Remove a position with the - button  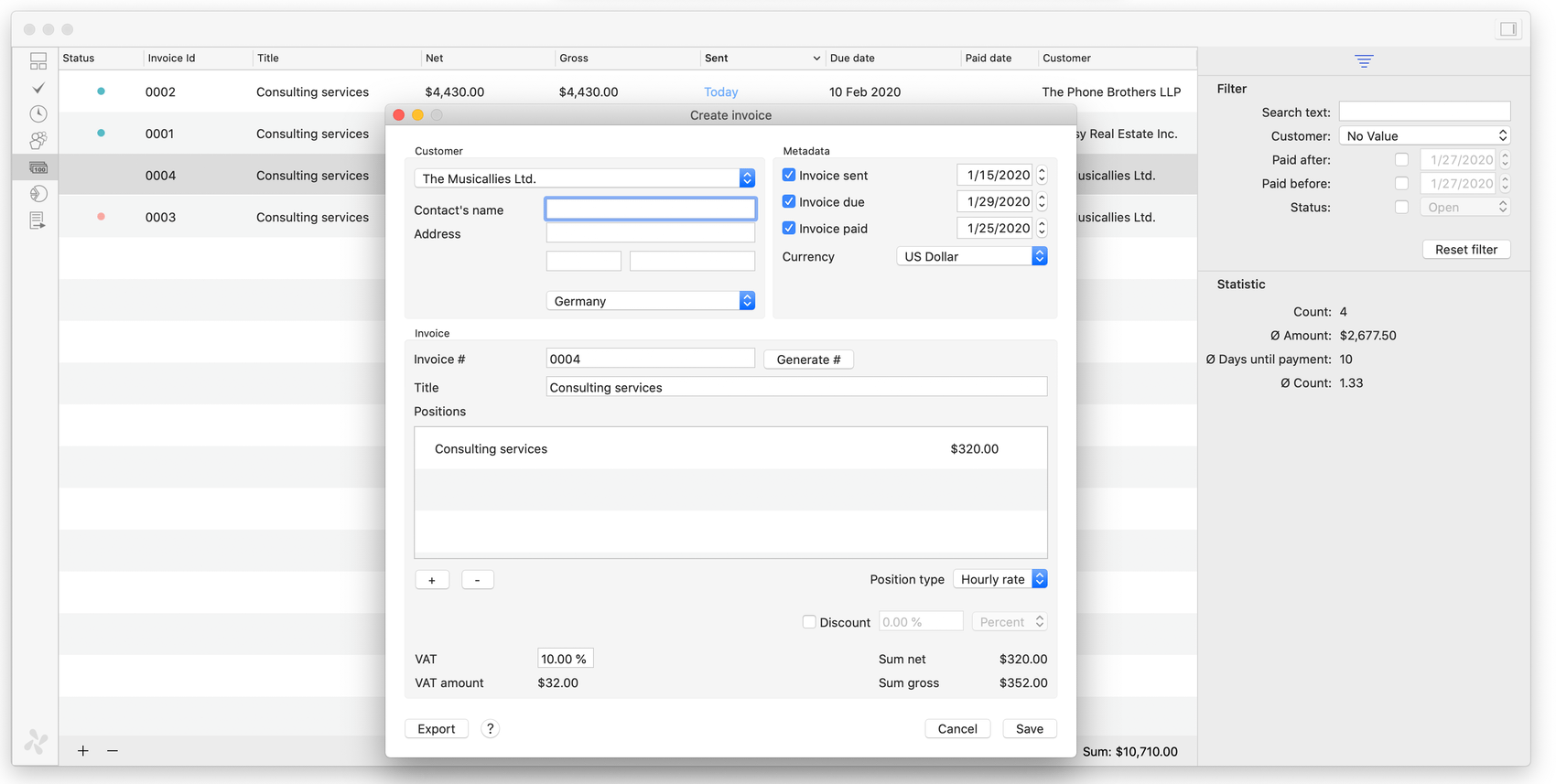click(x=478, y=580)
